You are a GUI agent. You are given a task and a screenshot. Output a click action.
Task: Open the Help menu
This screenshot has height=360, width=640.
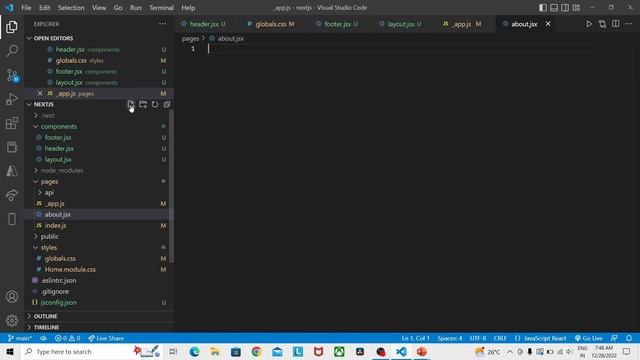188,8
